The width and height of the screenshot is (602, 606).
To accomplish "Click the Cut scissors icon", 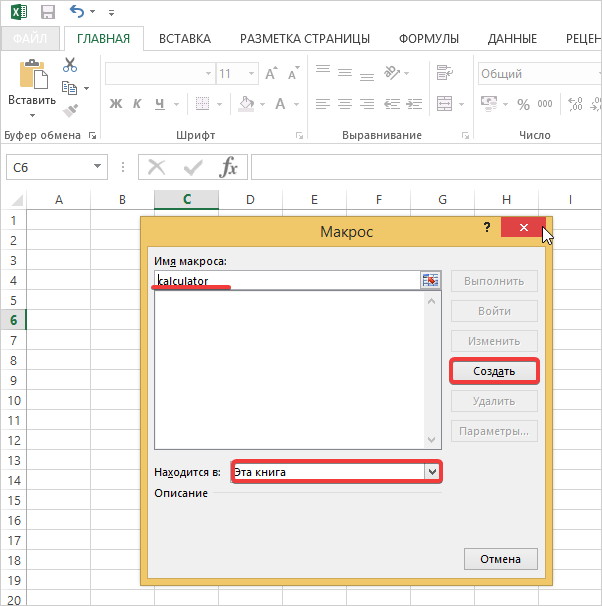I will tap(70, 65).
